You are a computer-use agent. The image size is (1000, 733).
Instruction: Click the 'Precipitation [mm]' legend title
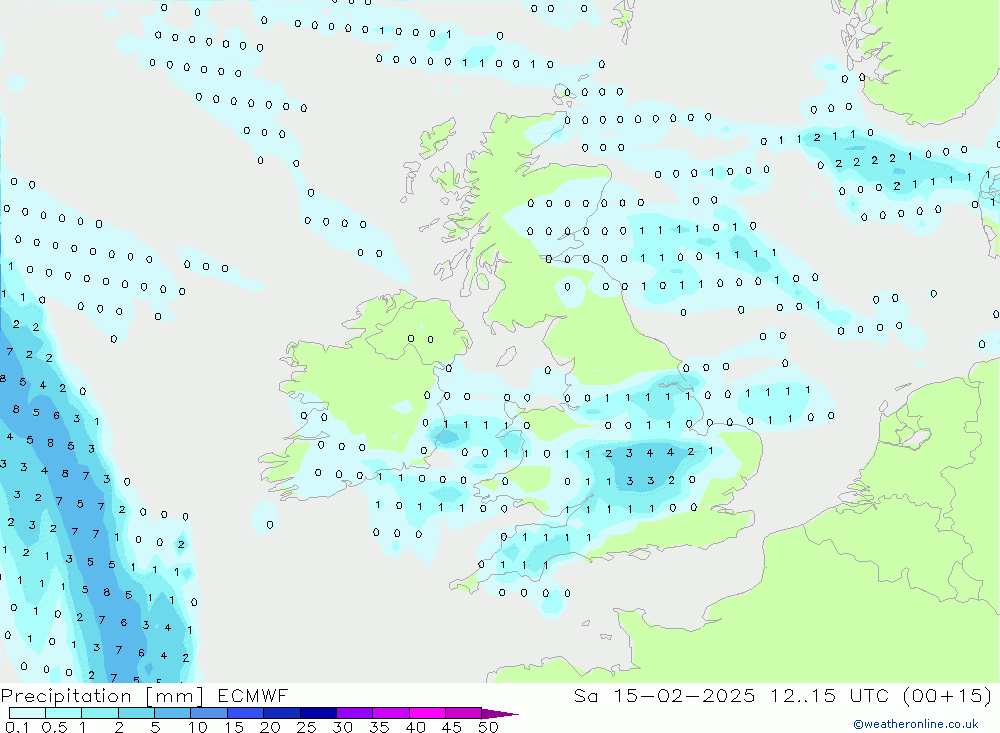(x=102, y=696)
